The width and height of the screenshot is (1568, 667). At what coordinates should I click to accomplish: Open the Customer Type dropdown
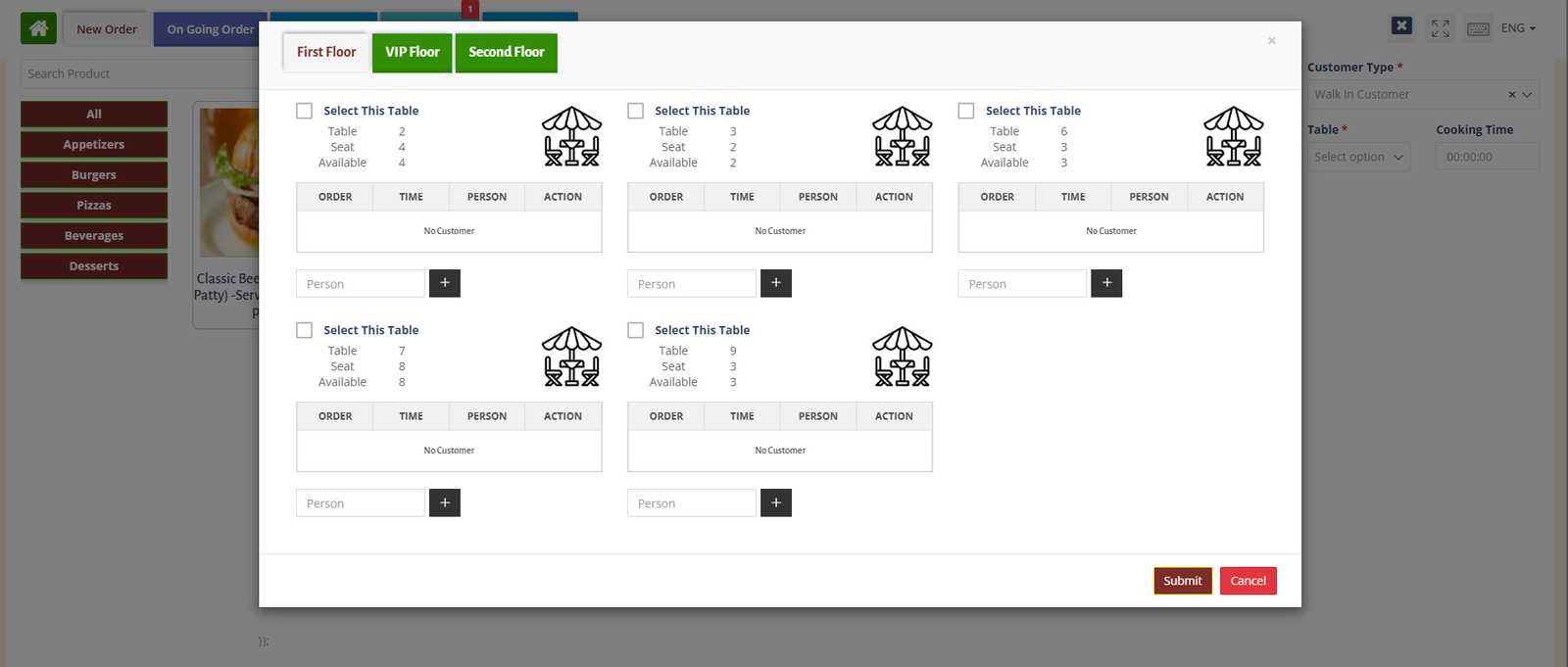[1423, 95]
